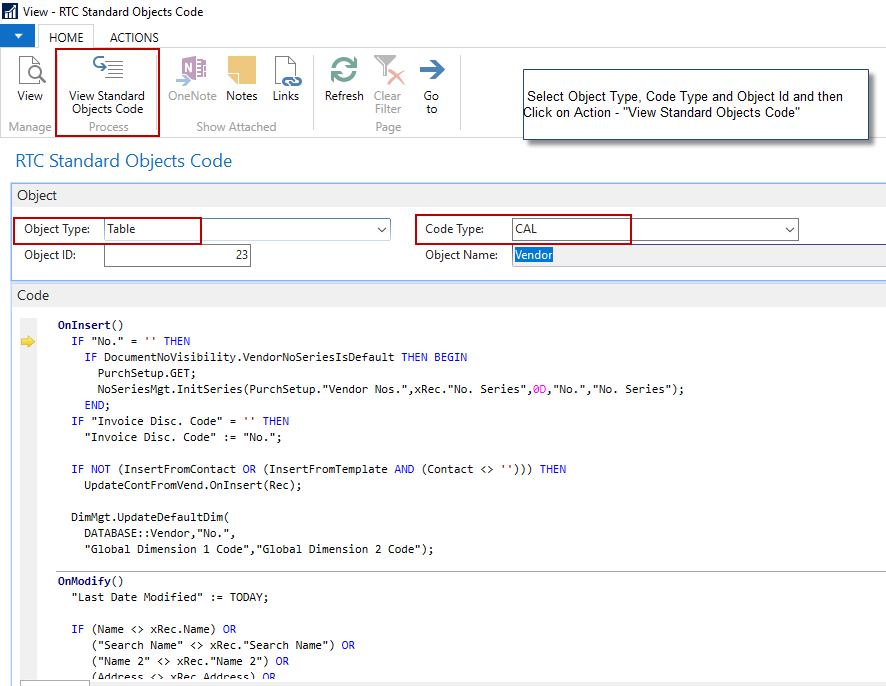The image size is (886, 686).
Task: Click the UpdateContFromVend.OnInsert(Rec); line
Action: (x=193, y=485)
